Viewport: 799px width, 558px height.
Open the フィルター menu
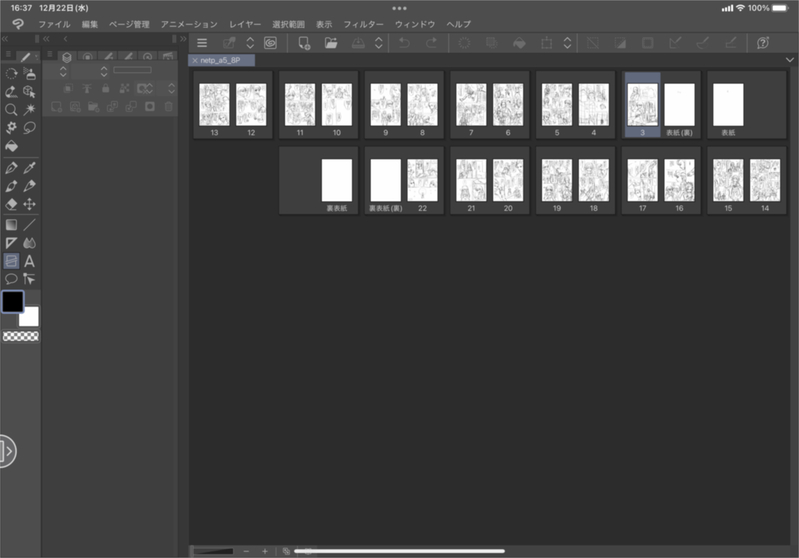coord(363,23)
